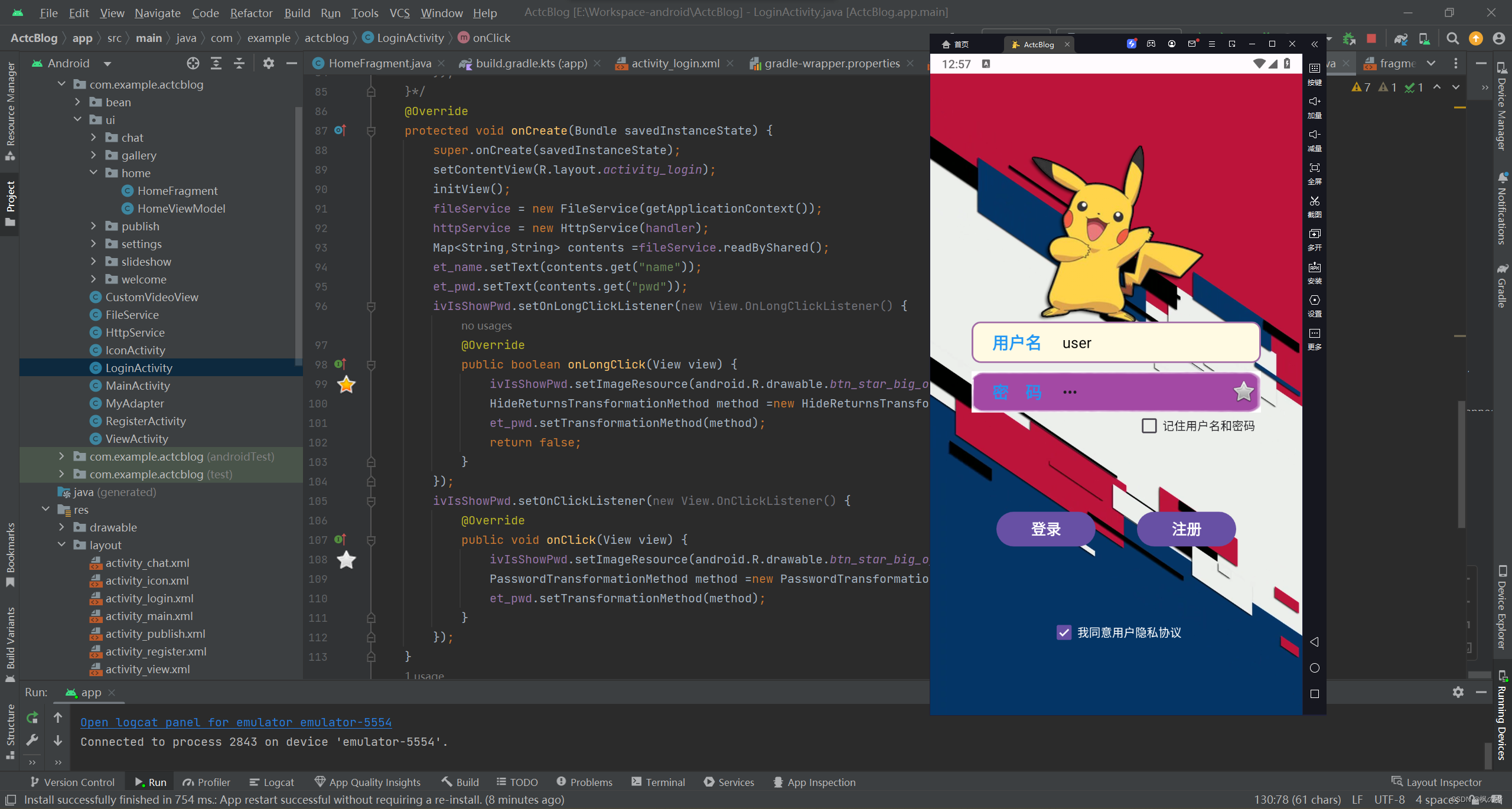
Task: Open the Terminal tool window
Action: point(659,782)
